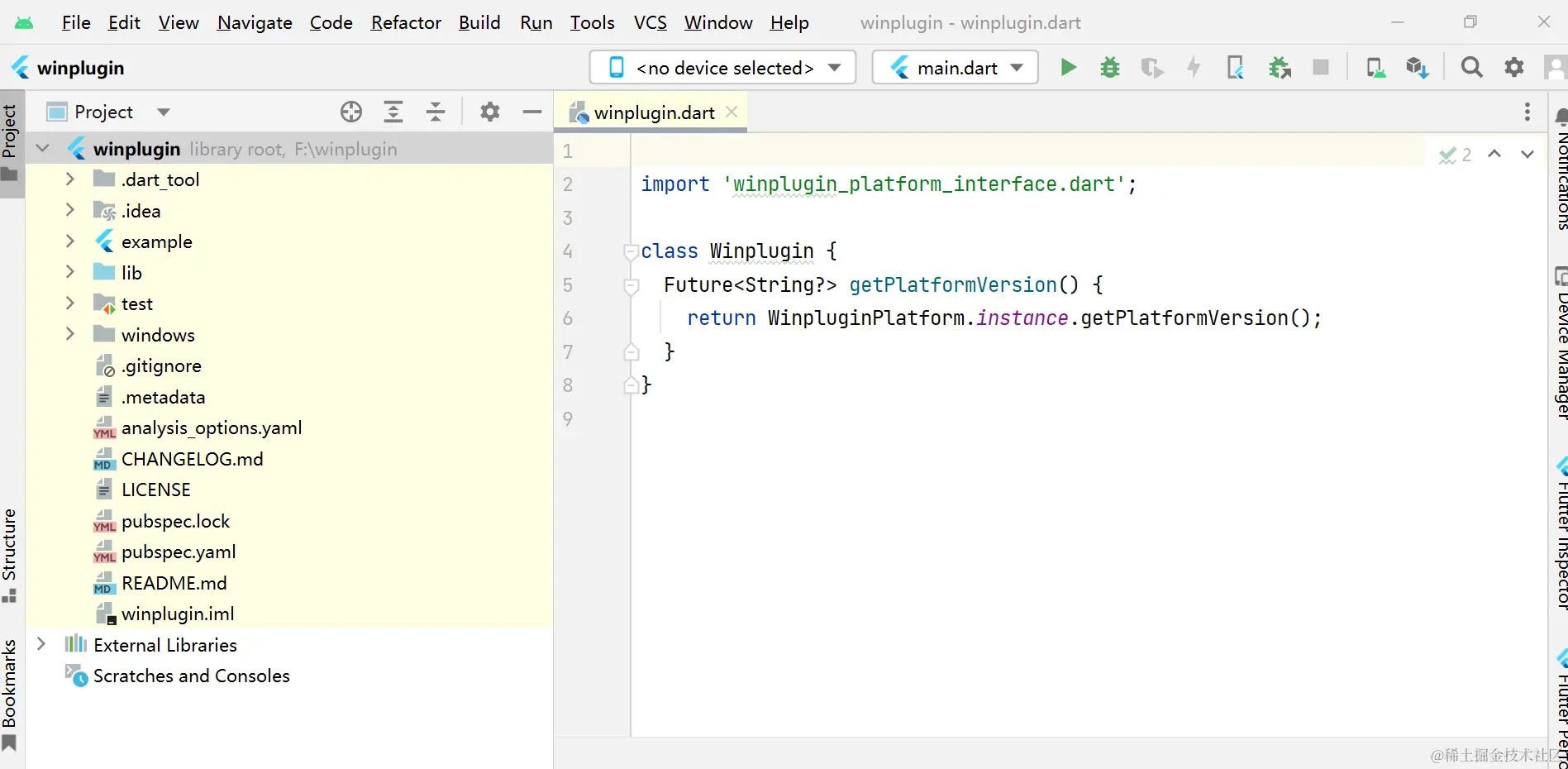1568x769 pixels.
Task: Click the Flutter Attach phone icon
Action: coord(1236,67)
